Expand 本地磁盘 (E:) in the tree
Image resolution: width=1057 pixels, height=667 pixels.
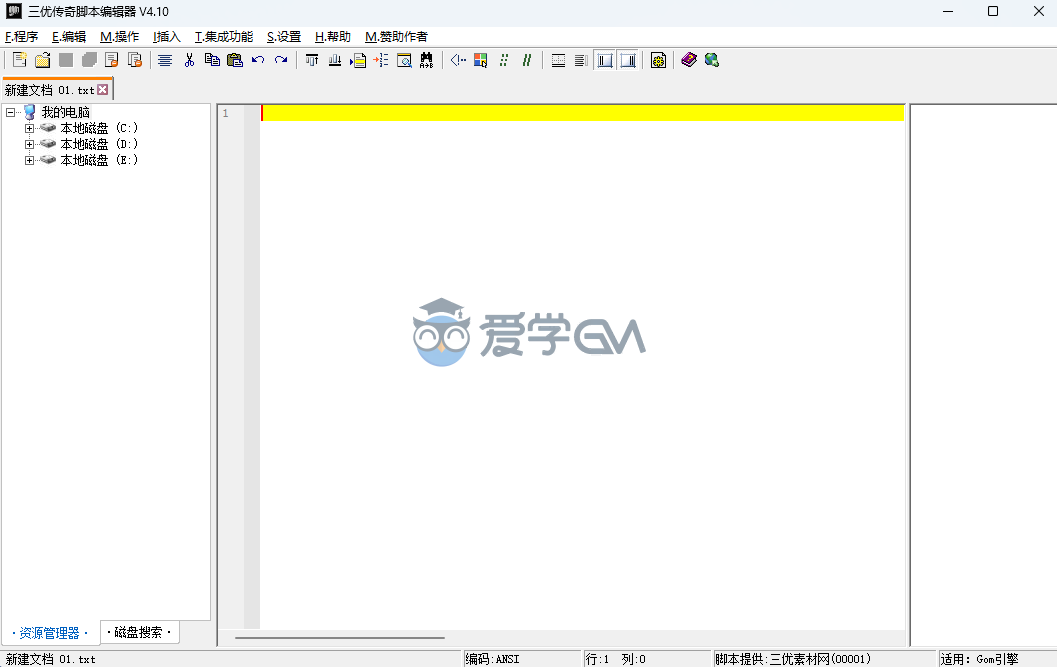[x=30, y=161]
